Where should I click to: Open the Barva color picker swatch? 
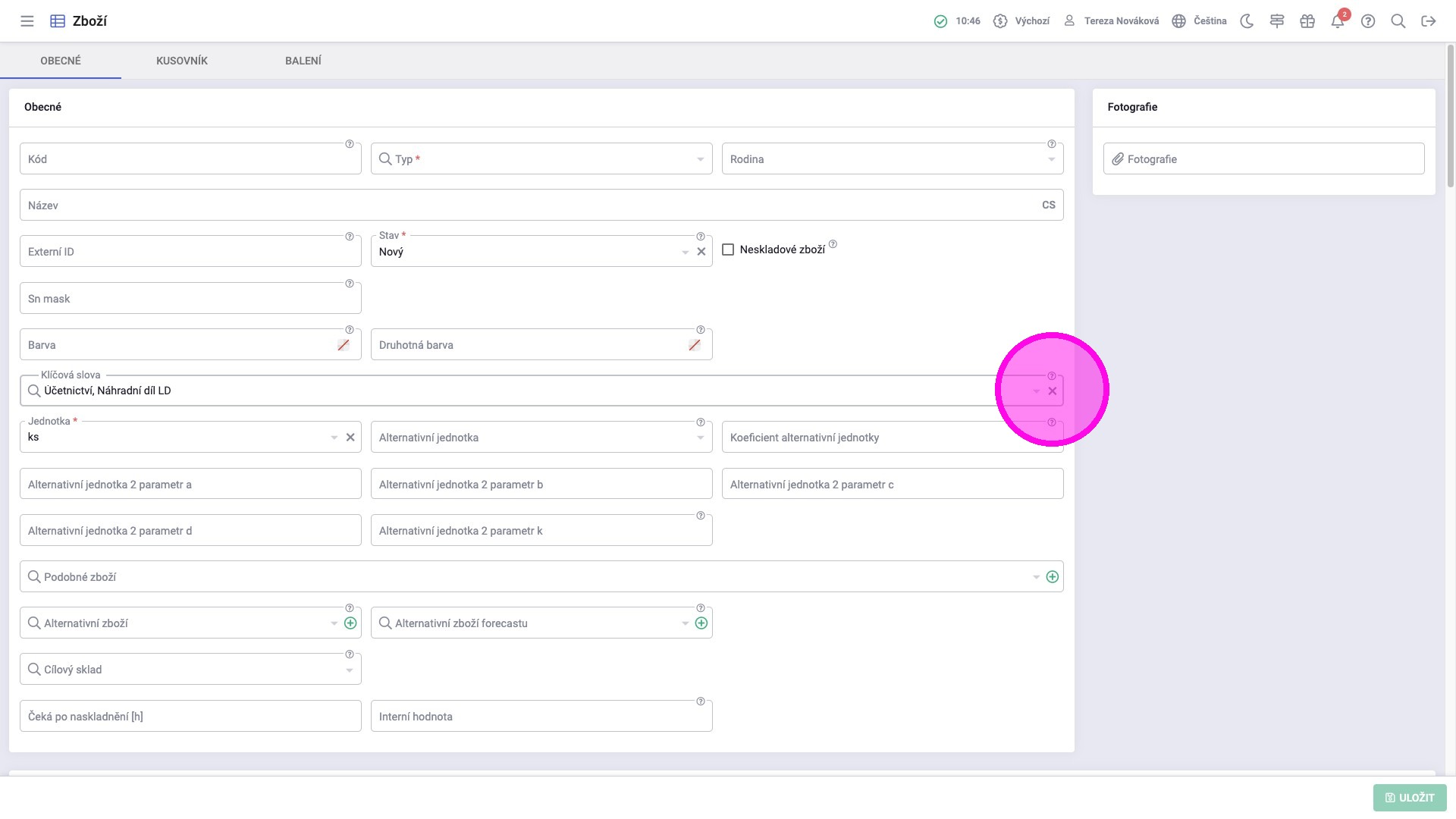[344, 345]
